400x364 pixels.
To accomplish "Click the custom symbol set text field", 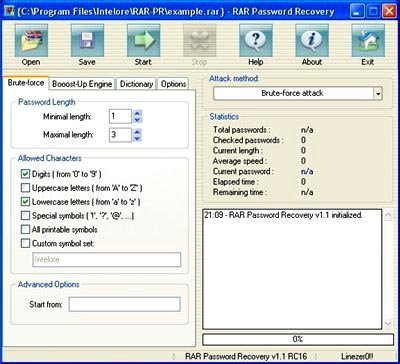I will coord(107,260).
